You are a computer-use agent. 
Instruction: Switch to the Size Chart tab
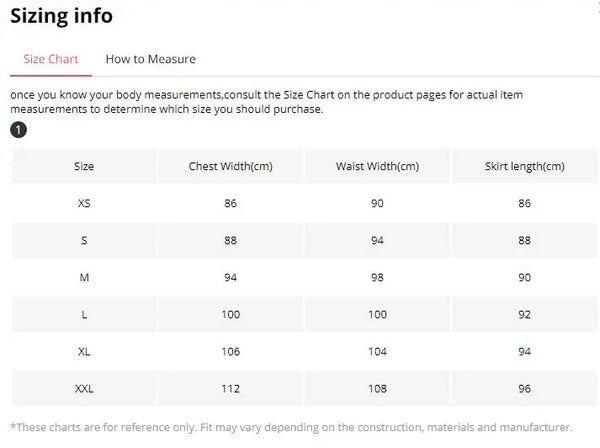pyautogui.click(x=50, y=59)
